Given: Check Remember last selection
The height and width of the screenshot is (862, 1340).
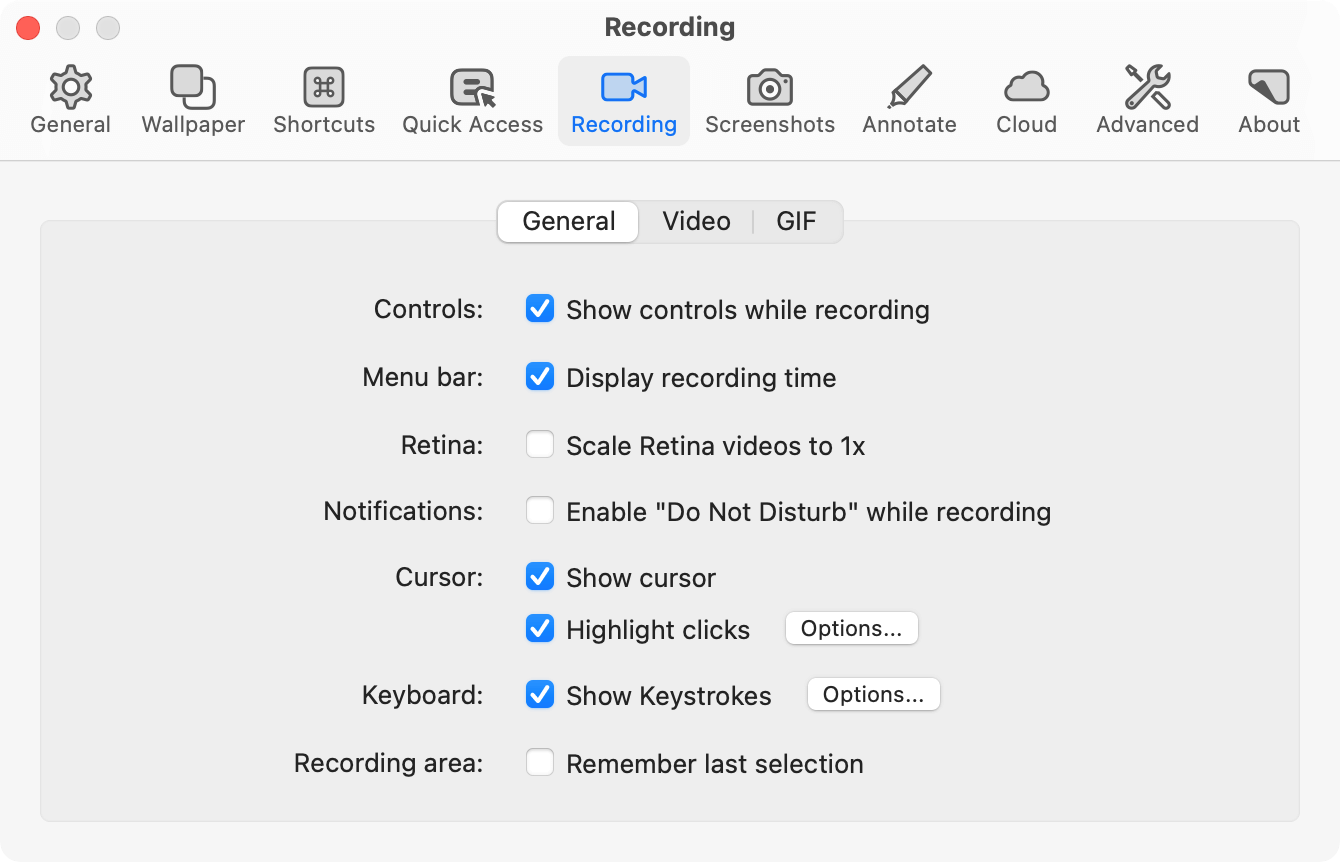Looking at the screenshot, I should coord(540,763).
